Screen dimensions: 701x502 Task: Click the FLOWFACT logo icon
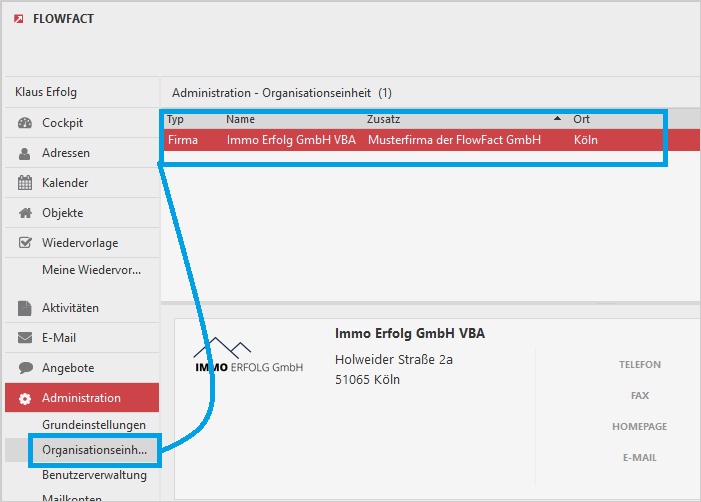tap(18, 18)
